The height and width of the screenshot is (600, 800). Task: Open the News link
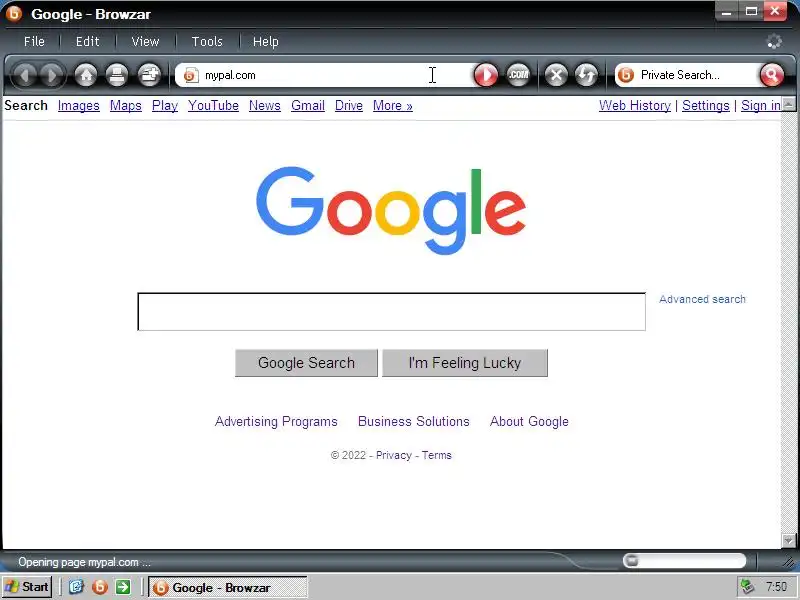(x=265, y=106)
